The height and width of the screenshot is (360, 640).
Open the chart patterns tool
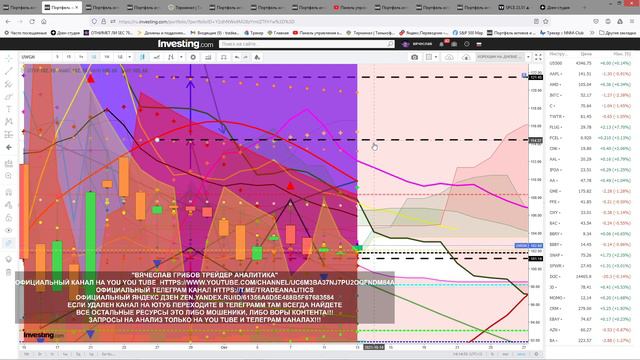tap(9, 122)
